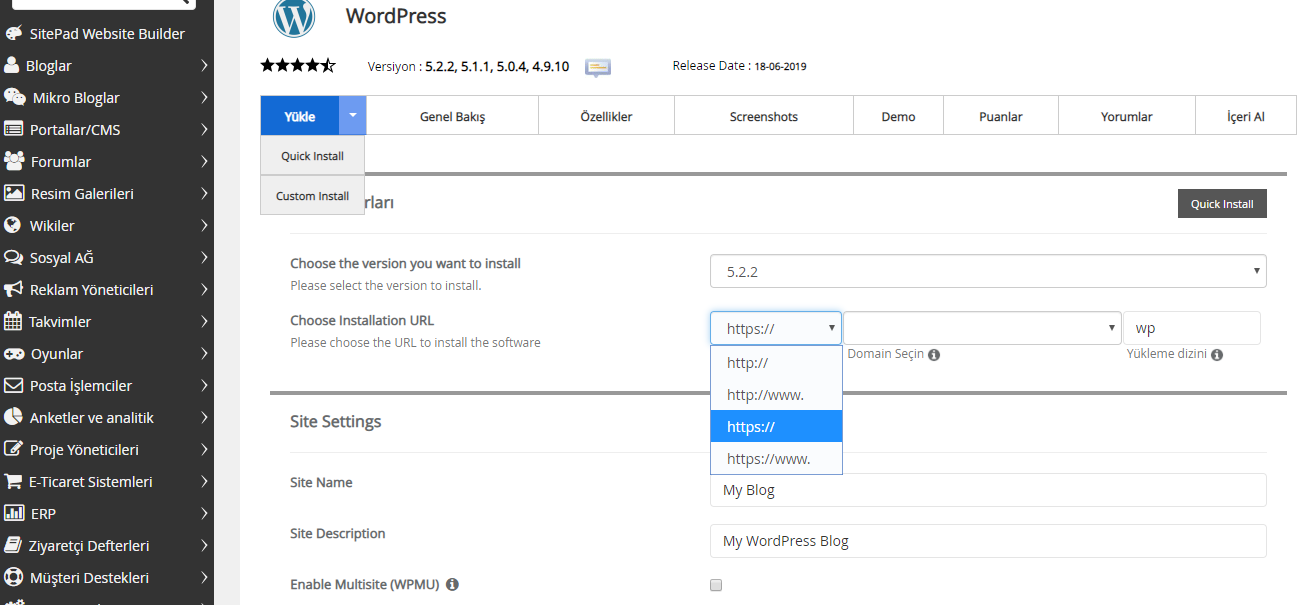This screenshot has height=605, width=1313.
Task: Switch to the Genel Bakış tab
Action: point(452,116)
